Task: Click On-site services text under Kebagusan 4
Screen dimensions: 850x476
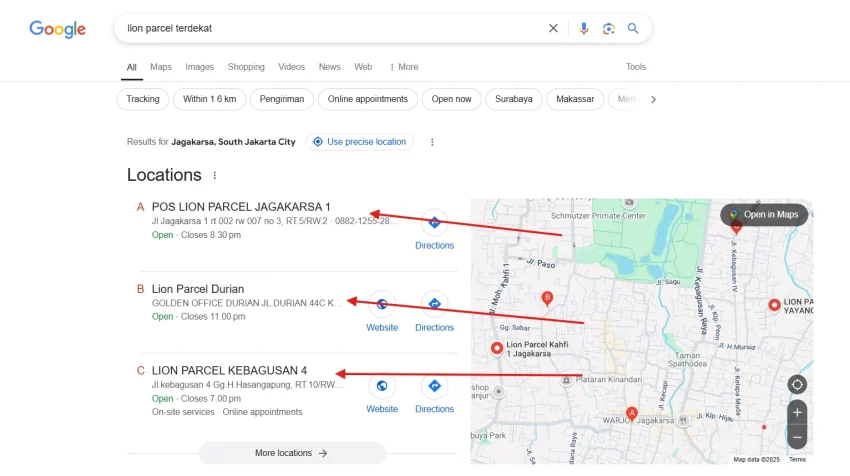Action: 183,412
